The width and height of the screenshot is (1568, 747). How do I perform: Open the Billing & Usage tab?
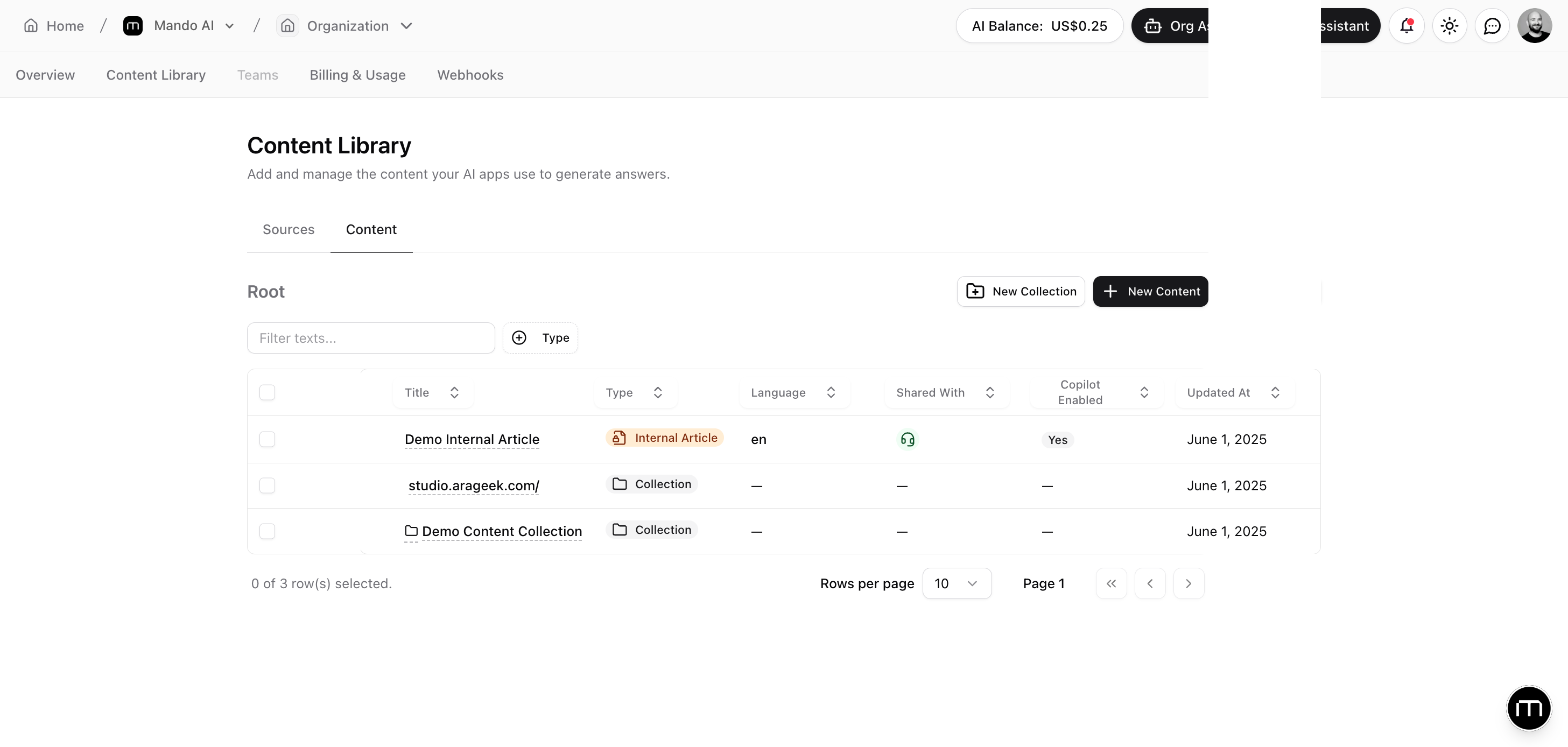[357, 75]
